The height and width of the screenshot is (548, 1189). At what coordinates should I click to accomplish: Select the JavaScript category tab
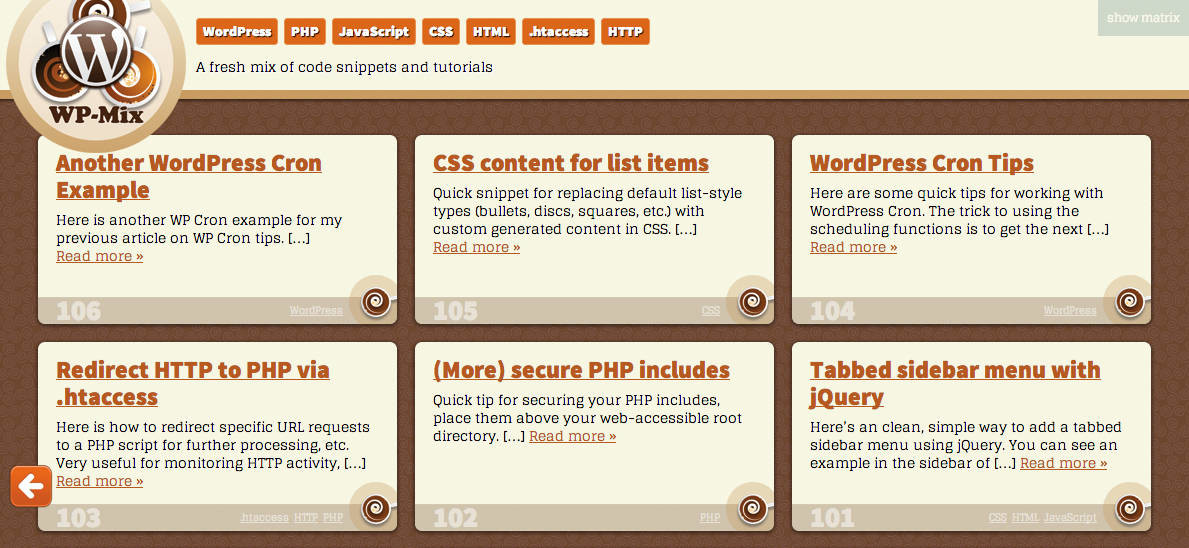[x=374, y=32]
